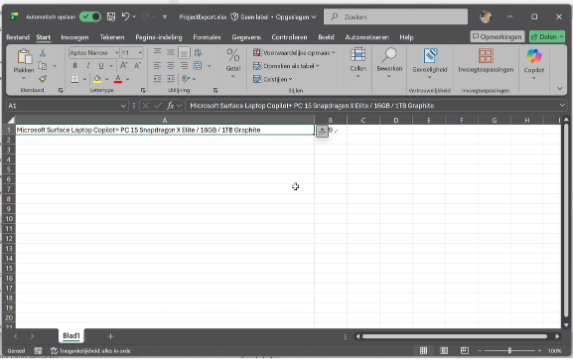Open the Celstijlen menu
This screenshot has width=573, height=360.
pyautogui.click(x=273, y=79)
